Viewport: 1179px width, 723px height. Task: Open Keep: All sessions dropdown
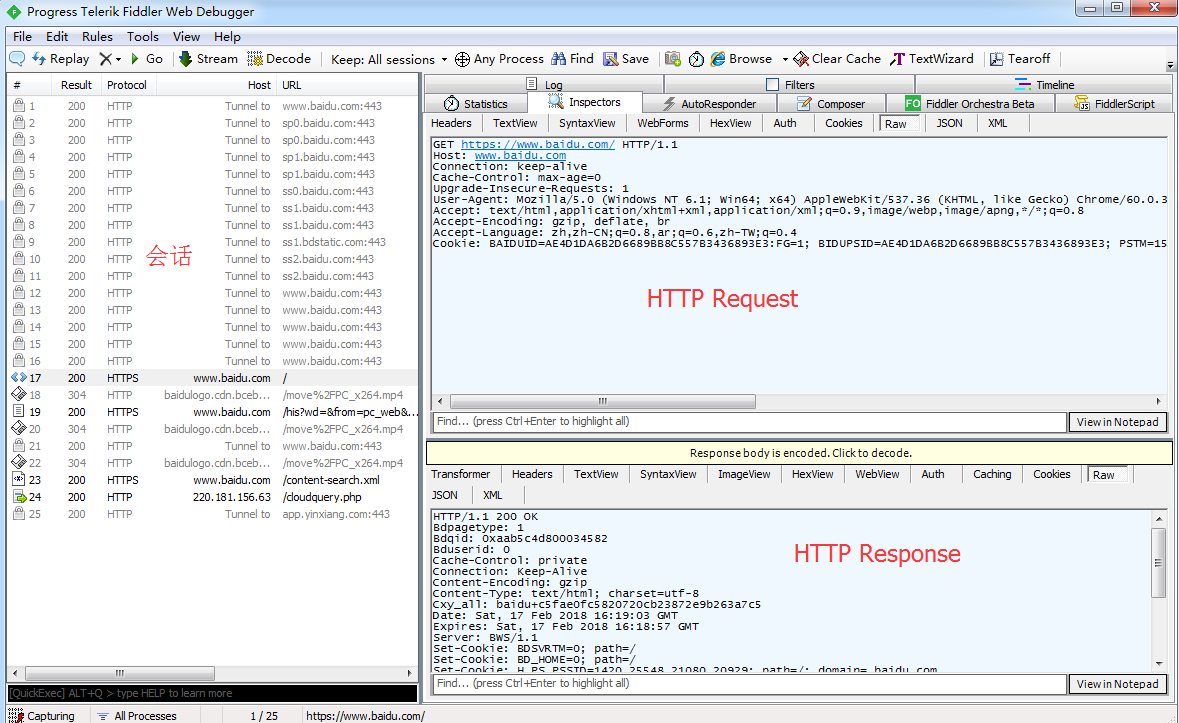click(389, 59)
